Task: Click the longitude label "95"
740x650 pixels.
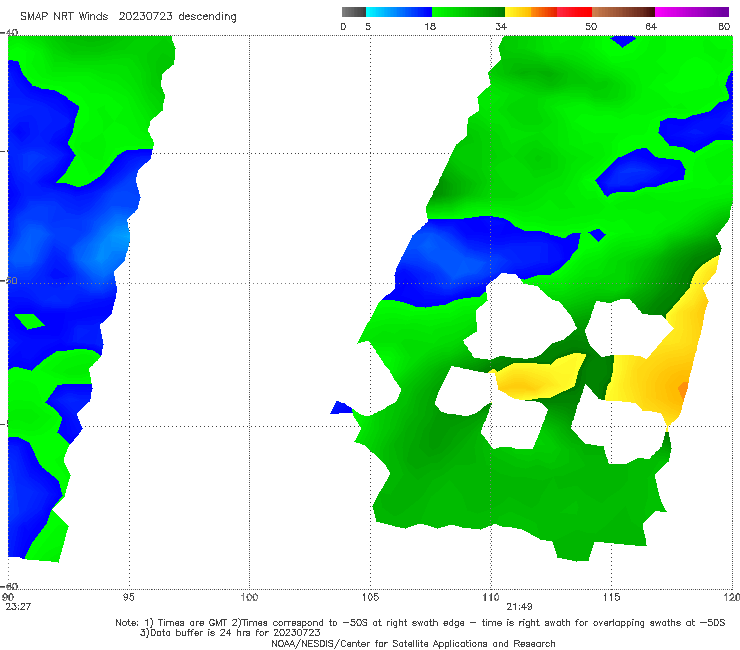Action: (x=128, y=597)
